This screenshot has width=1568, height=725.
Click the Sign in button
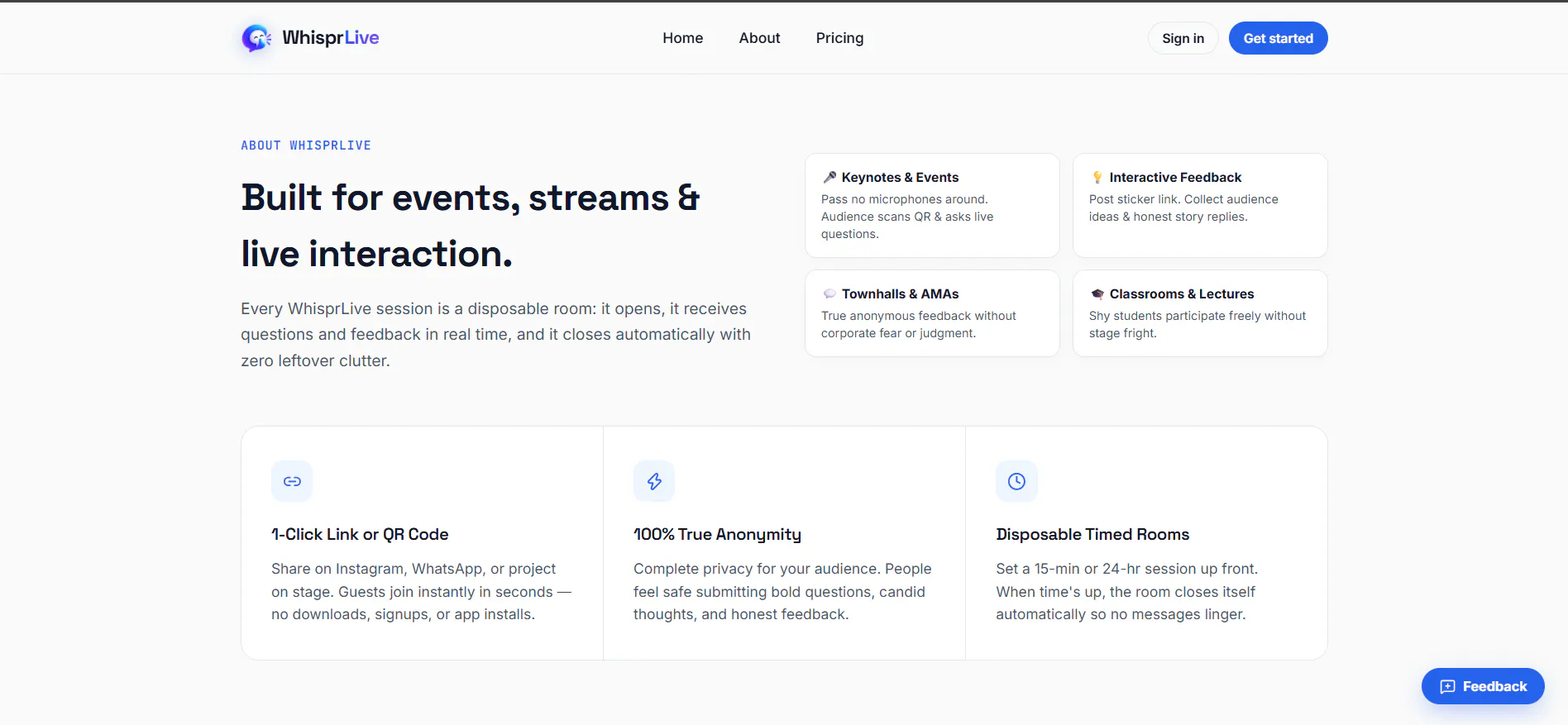(x=1183, y=38)
